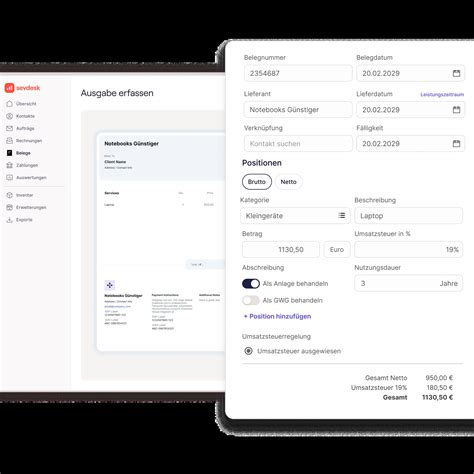Image resolution: width=474 pixels, height=474 pixels.
Task: Open the Rechnungen icon in sidebar
Action: point(10,141)
